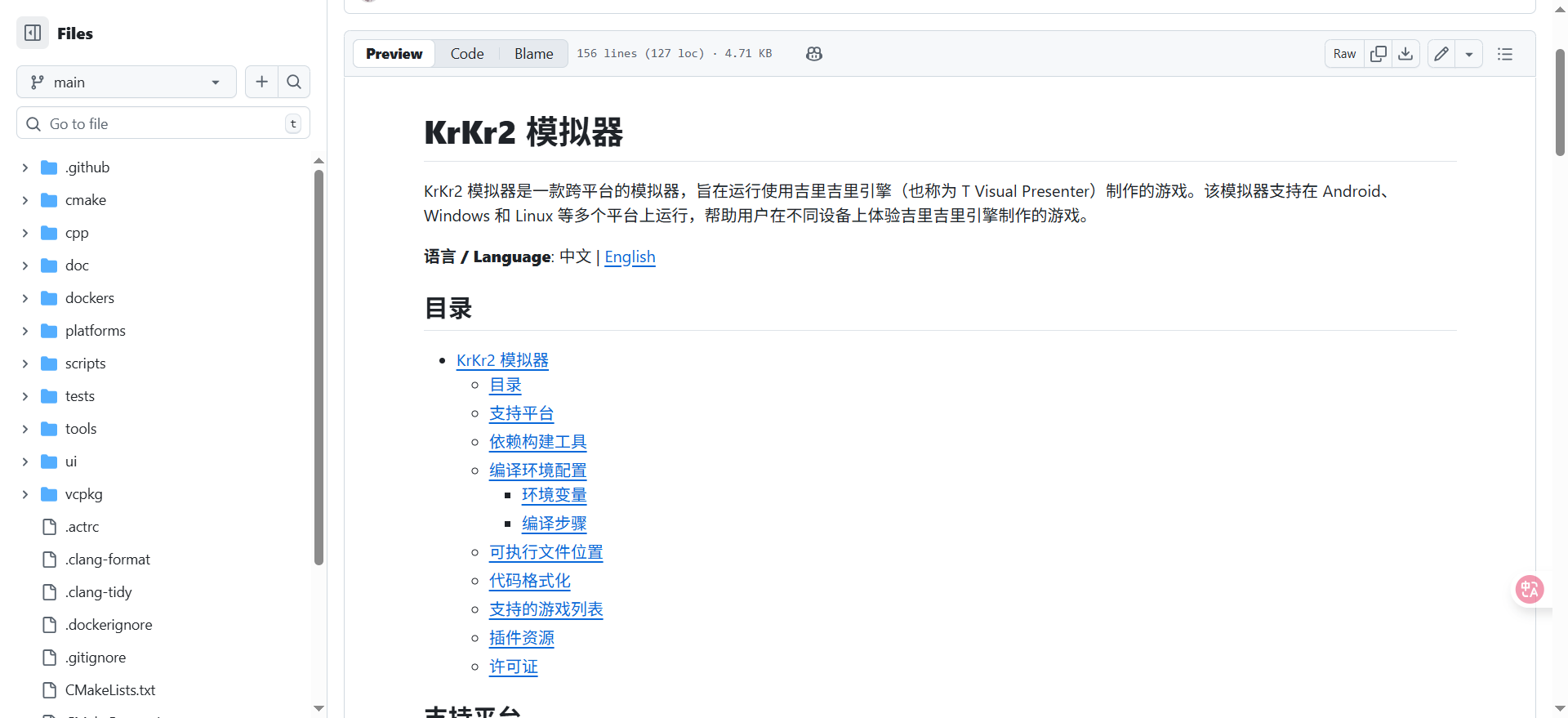
Task: Open CMakeLists.txt in file tree
Action: point(110,690)
